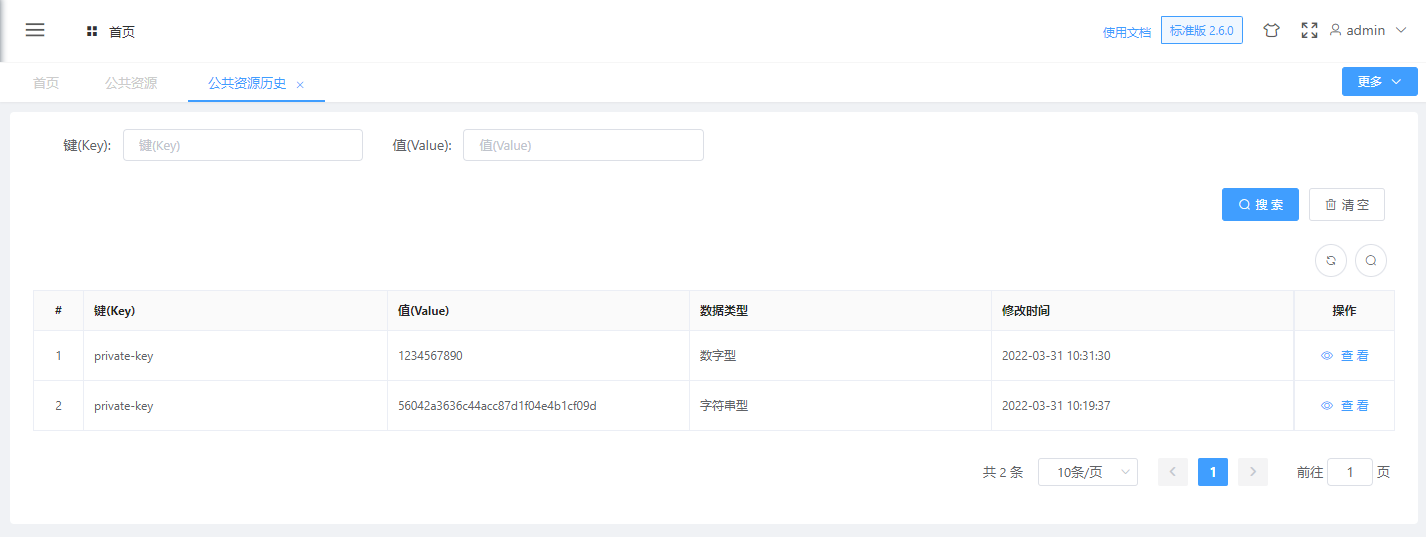This screenshot has width=1426, height=537.
Task: Switch to the 首页 tab
Action: 46,83
